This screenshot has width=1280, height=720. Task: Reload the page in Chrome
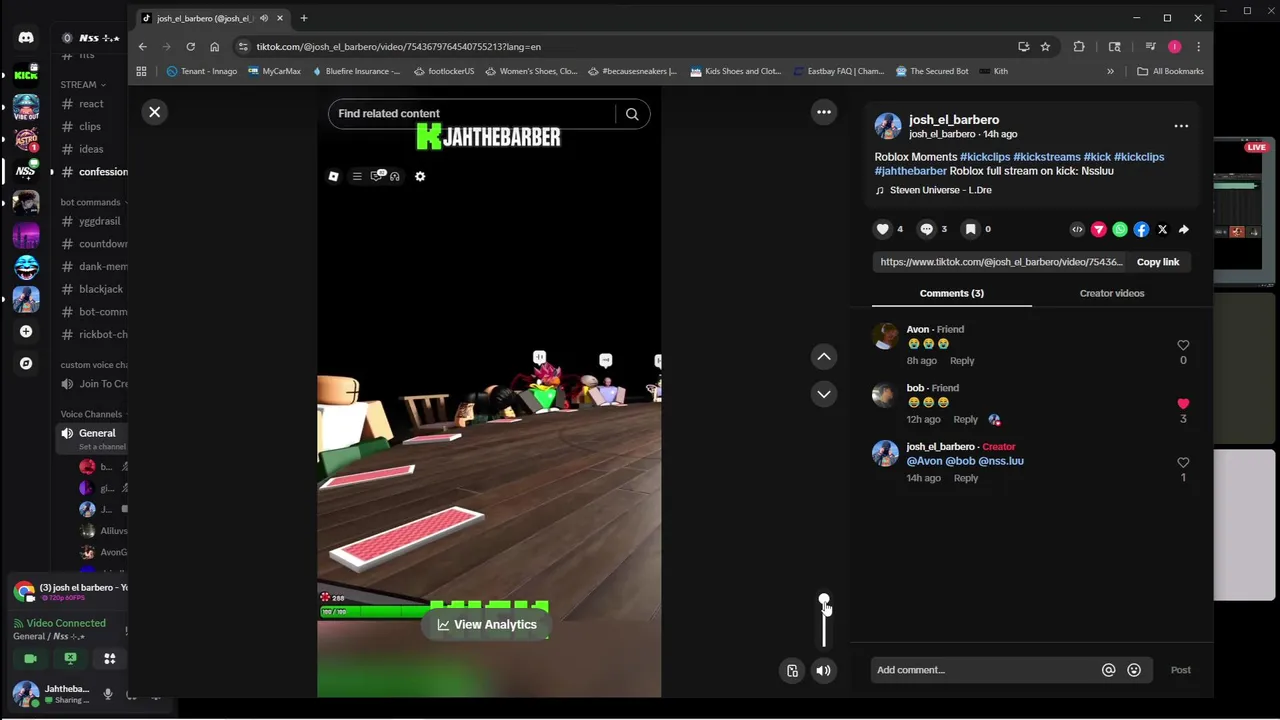coord(190,46)
